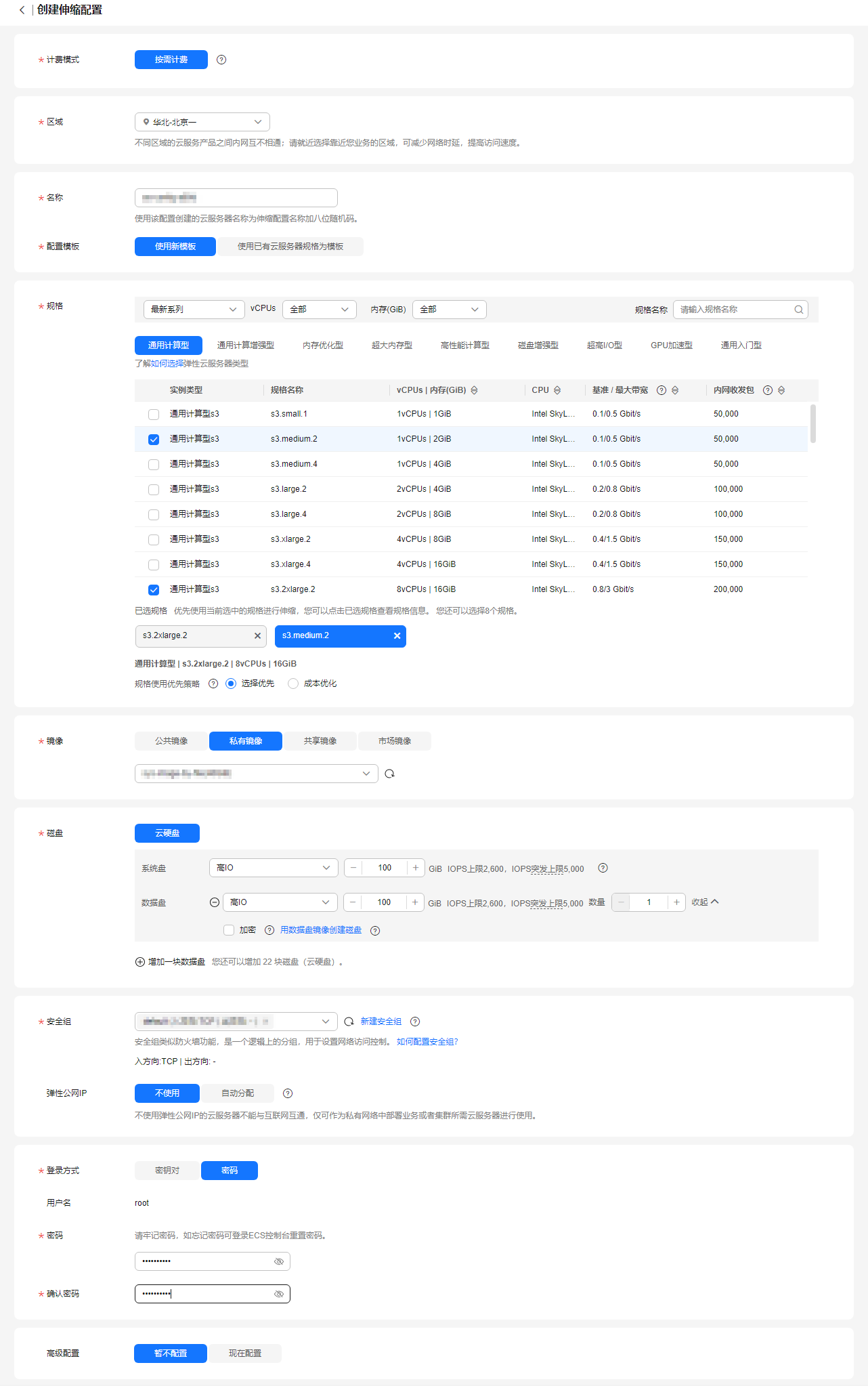This screenshot has width=868, height=1386.
Task: Click the refresh icon beside the image dropdown
Action: point(389,774)
